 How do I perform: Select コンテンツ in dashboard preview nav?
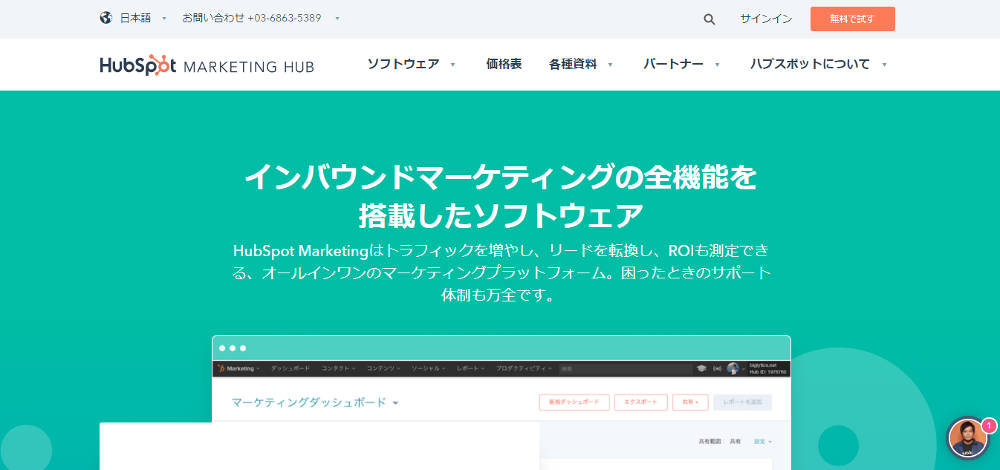(383, 369)
